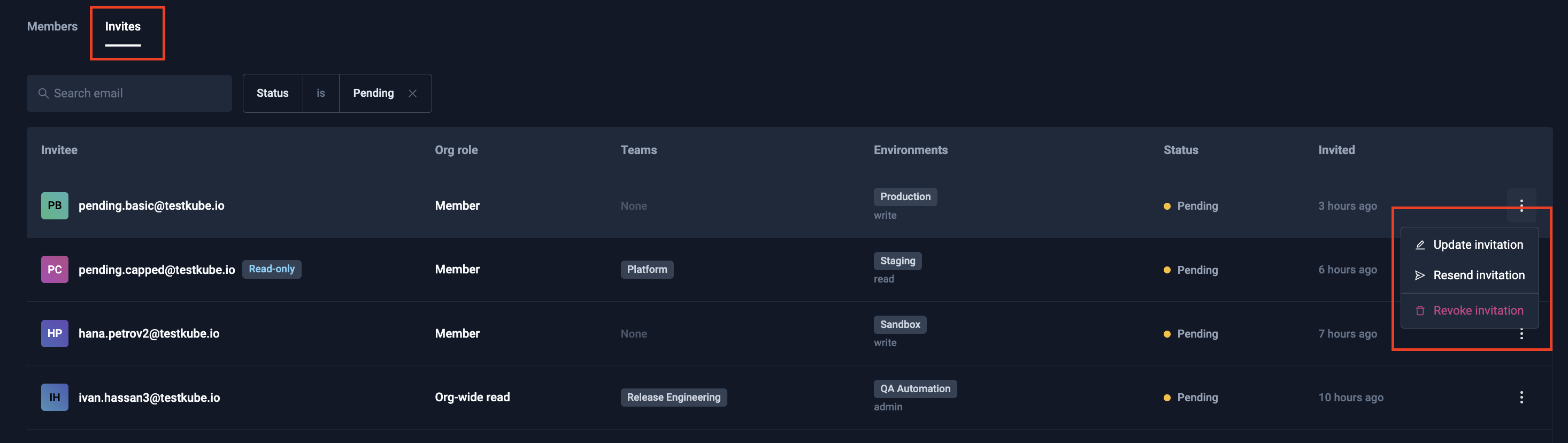Click the IH avatar icon
This screenshot has height=443, width=1568.
[x=55, y=398]
